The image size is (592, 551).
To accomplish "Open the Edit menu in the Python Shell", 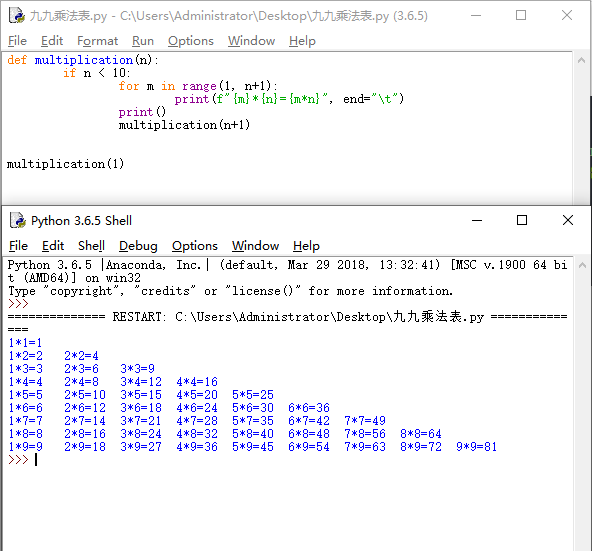I will [53, 246].
